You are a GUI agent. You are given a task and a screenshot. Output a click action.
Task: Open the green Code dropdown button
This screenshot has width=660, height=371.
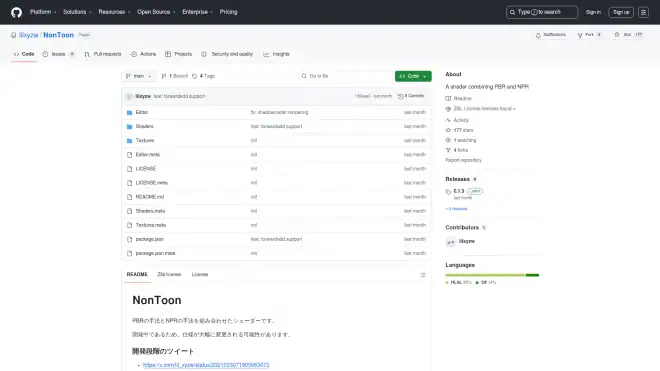coord(413,76)
